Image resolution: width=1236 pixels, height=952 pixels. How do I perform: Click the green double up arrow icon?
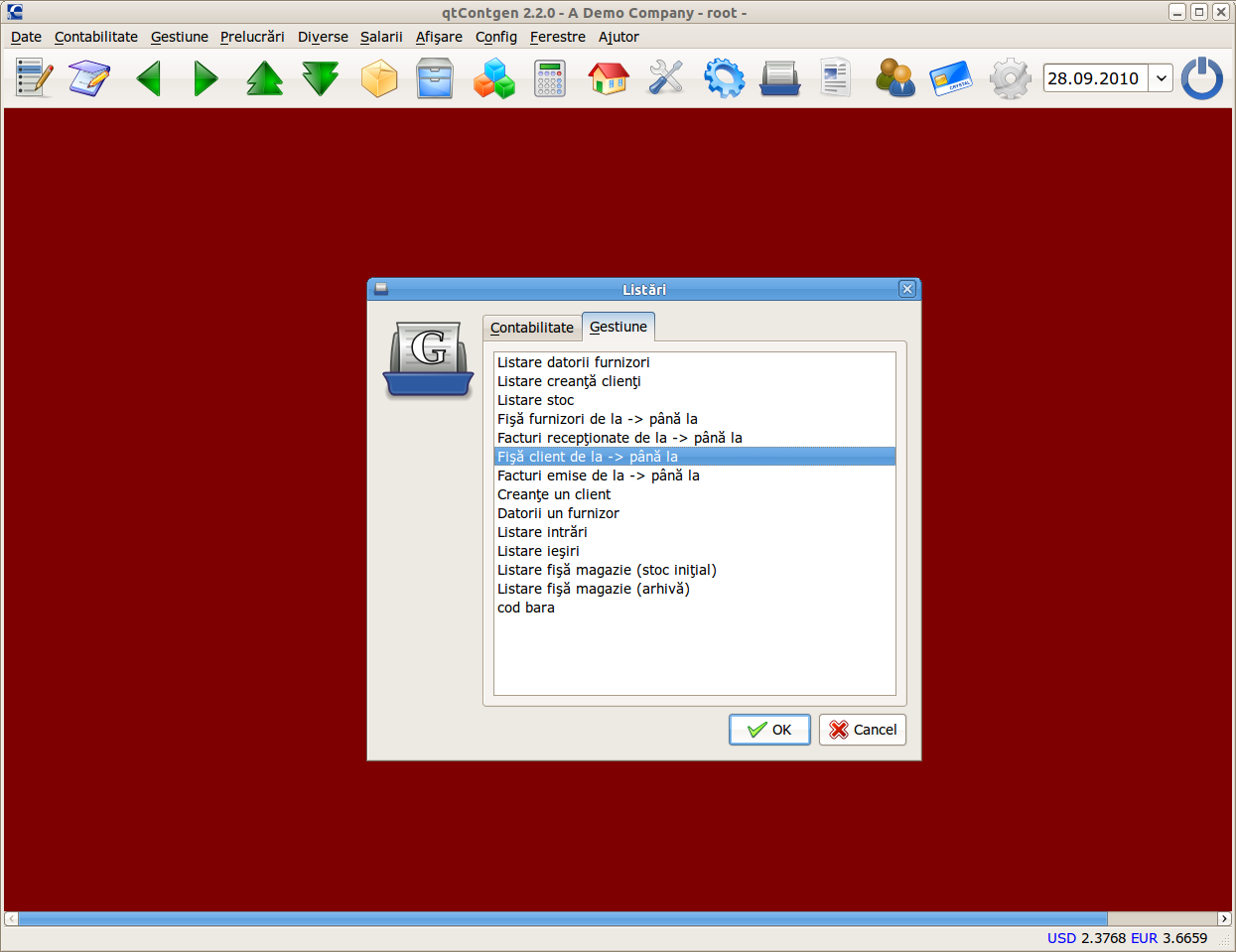pos(265,77)
